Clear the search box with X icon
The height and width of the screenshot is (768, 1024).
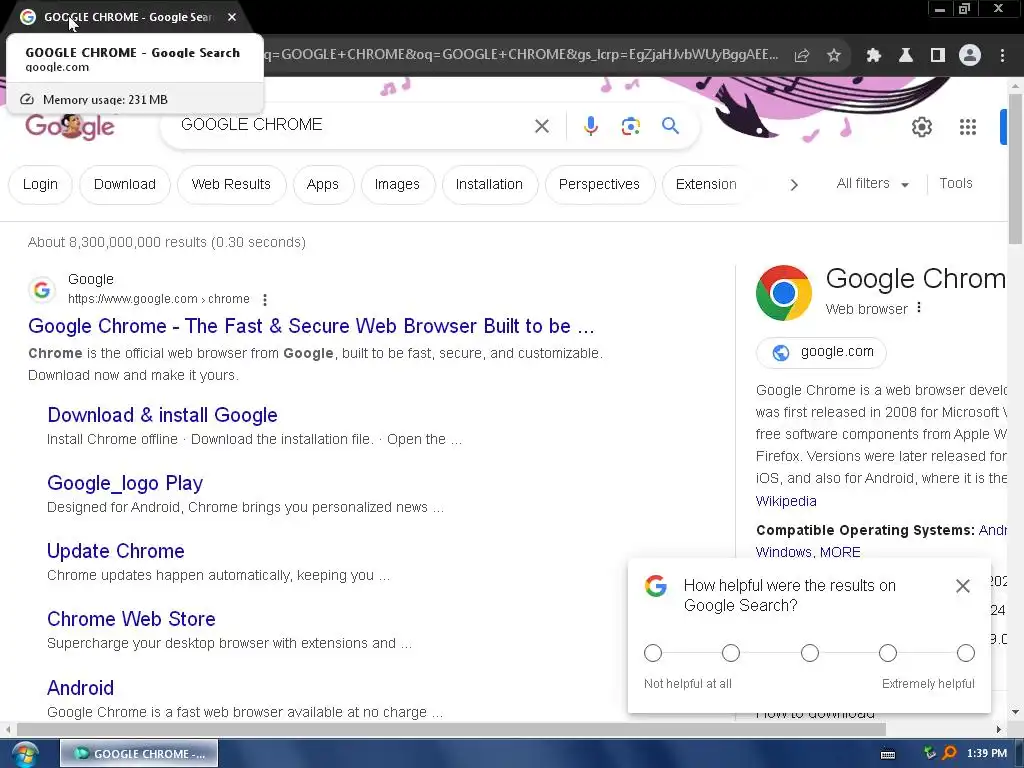pos(541,126)
